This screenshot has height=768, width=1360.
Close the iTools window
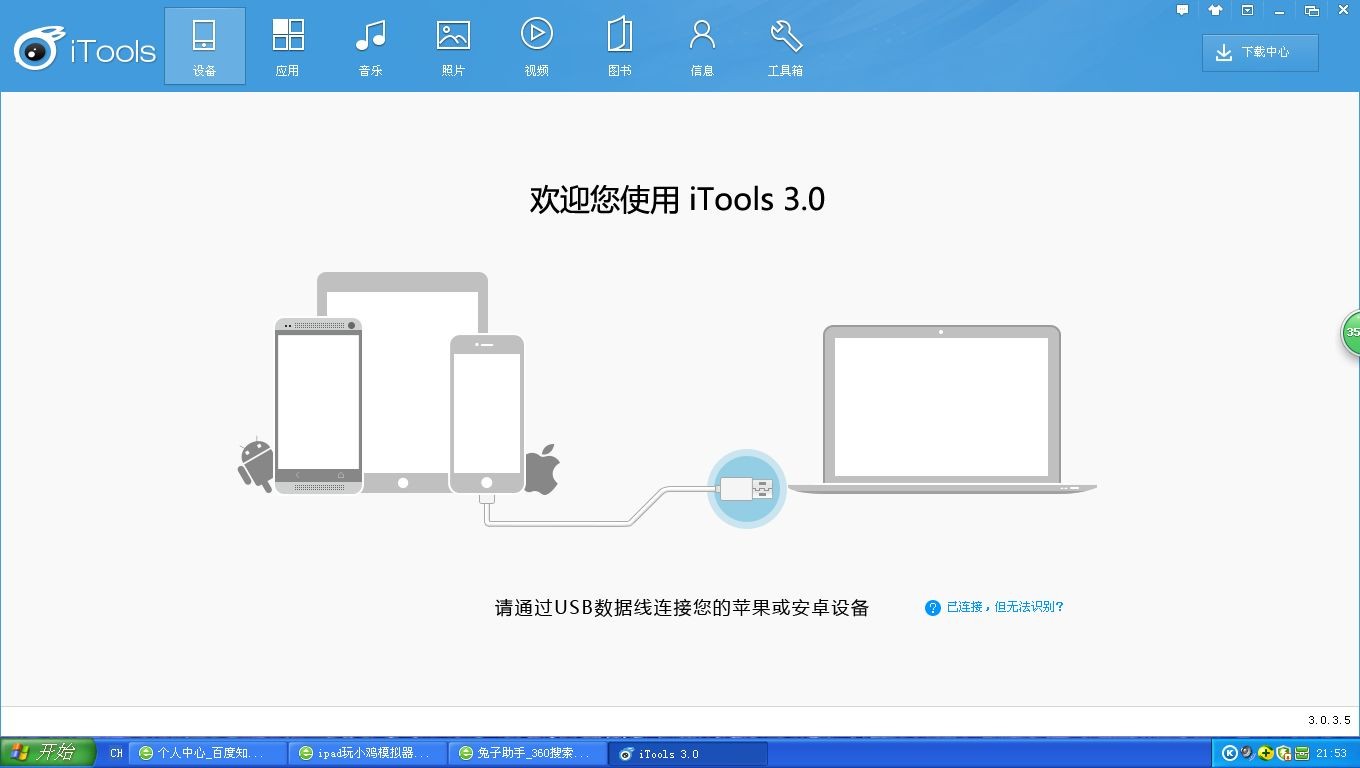[1342, 10]
